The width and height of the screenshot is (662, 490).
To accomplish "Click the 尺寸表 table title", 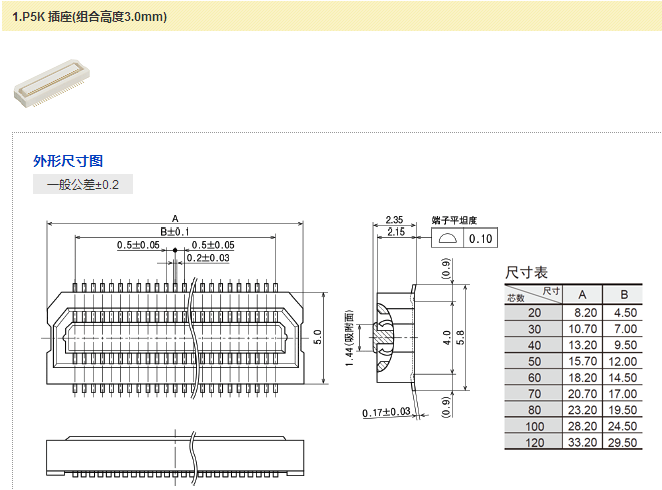I will pos(527,272).
